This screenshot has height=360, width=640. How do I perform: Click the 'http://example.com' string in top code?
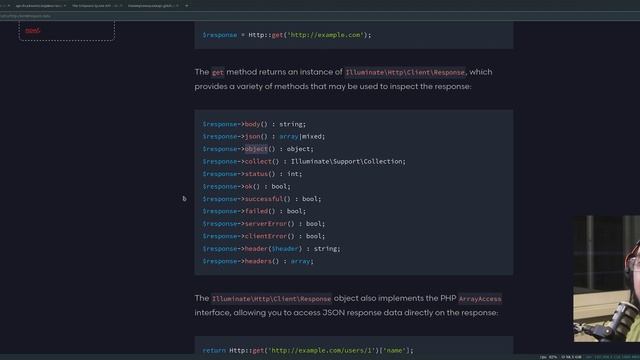(326, 35)
